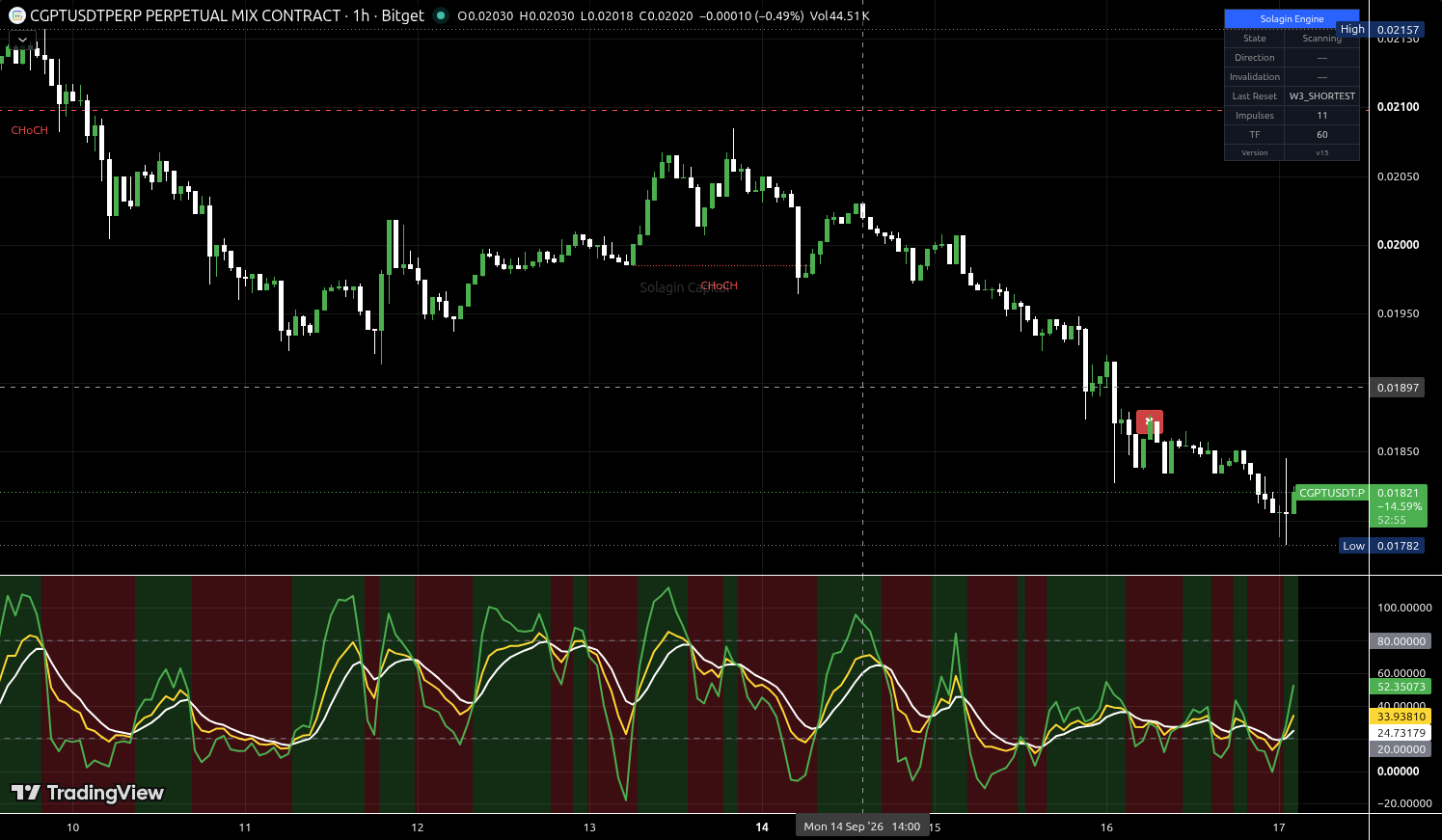Select the Solagin Engine table header
The width and height of the screenshot is (1442, 840).
pyautogui.click(x=1292, y=18)
